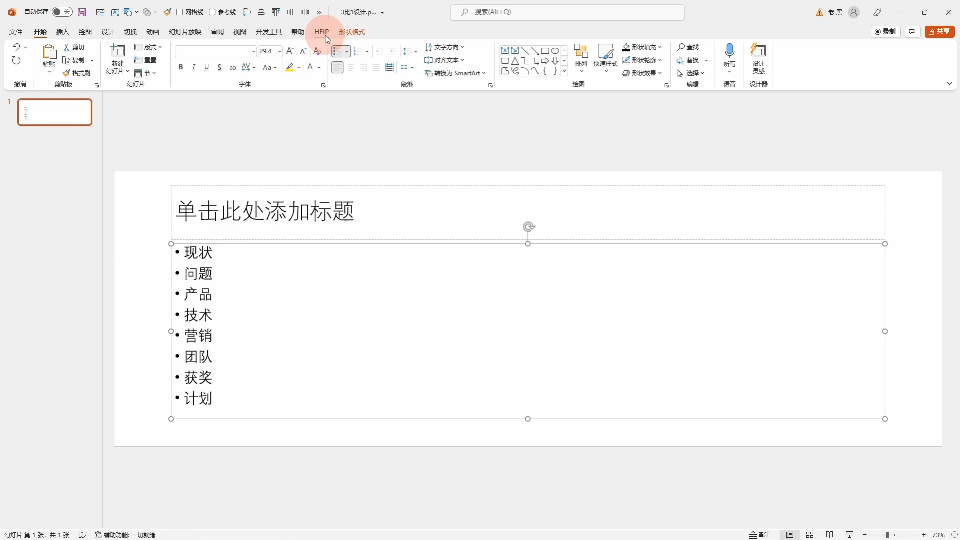Click the Slide Sorter view icon

(809, 534)
